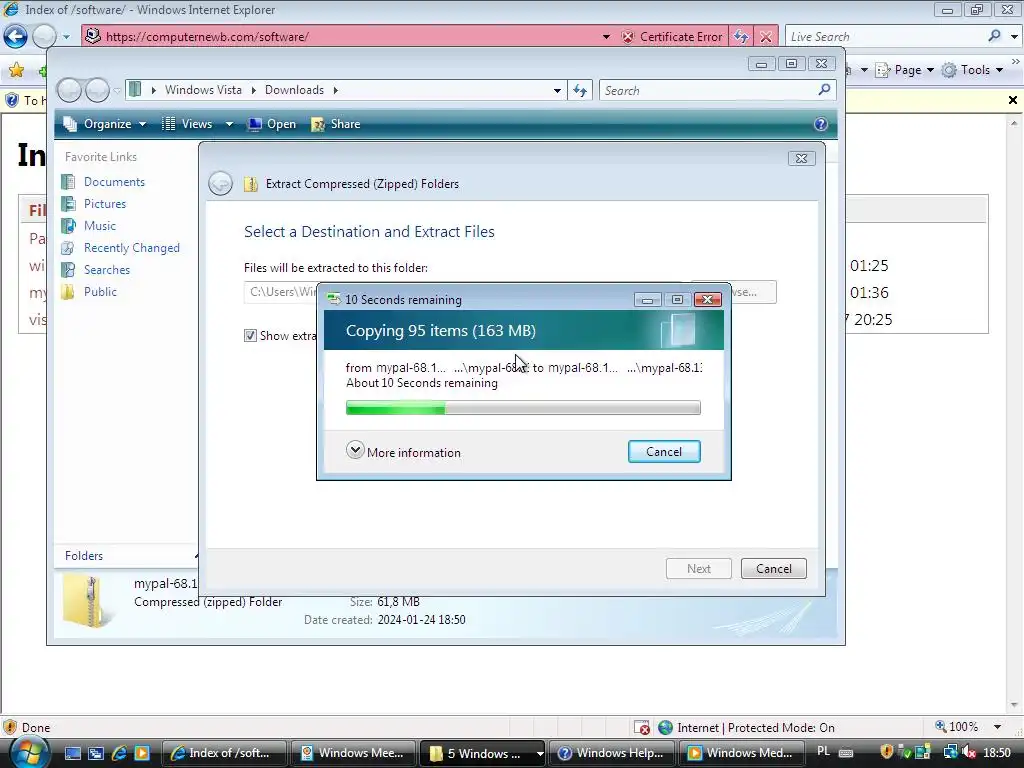
Task: Click the Windows Start orb
Action: pyautogui.click(x=29, y=753)
